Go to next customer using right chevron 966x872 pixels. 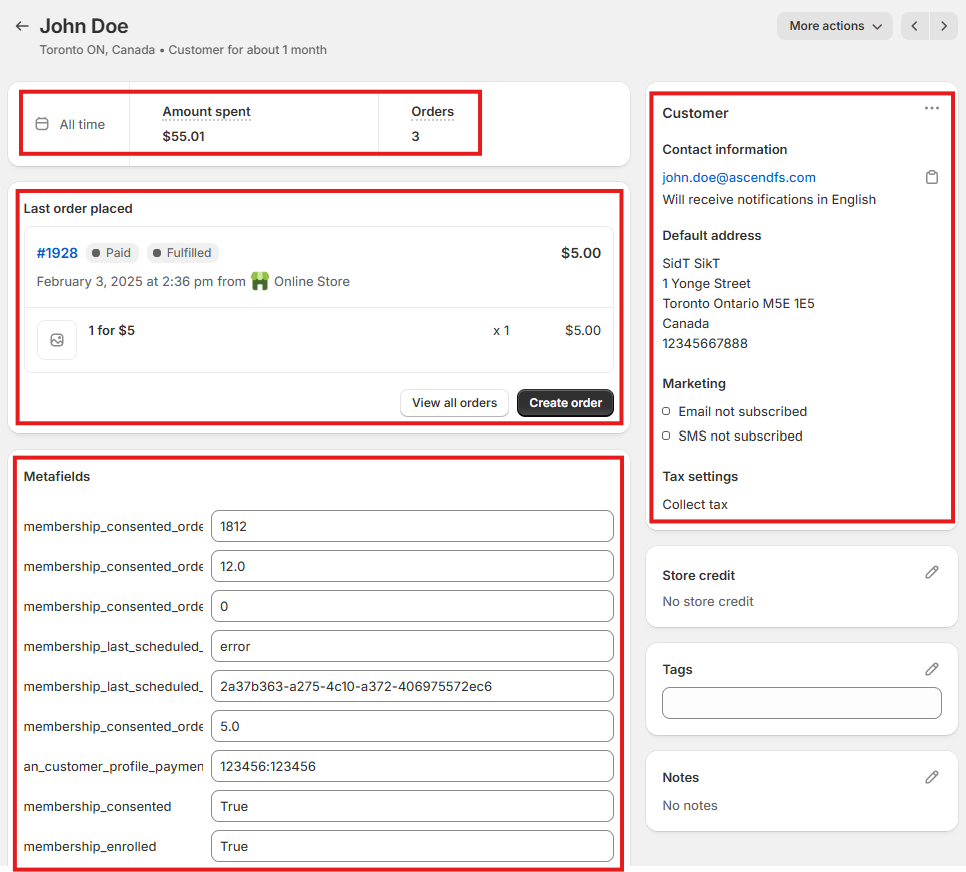pos(943,27)
